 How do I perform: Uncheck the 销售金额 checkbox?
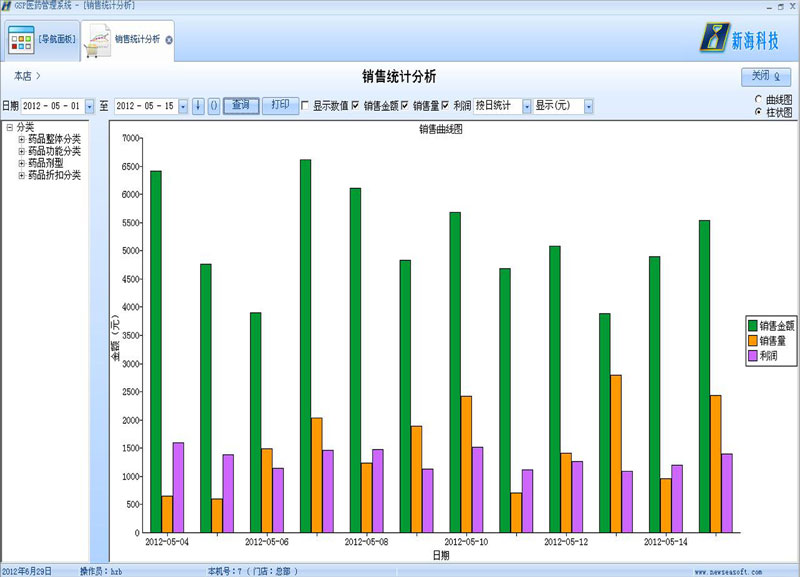pyautogui.click(x=355, y=106)
